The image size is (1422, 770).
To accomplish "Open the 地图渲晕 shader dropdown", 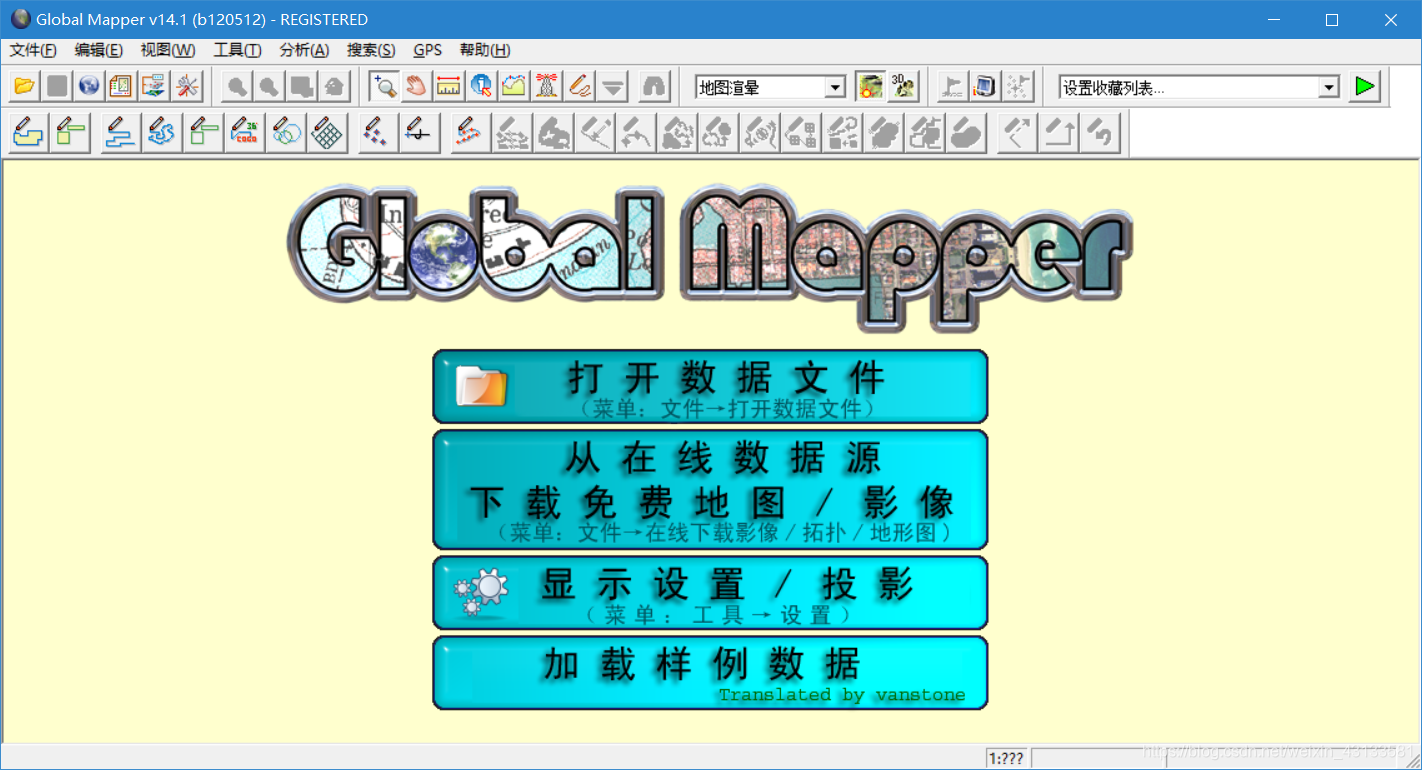I will click(x=835, y=87).
